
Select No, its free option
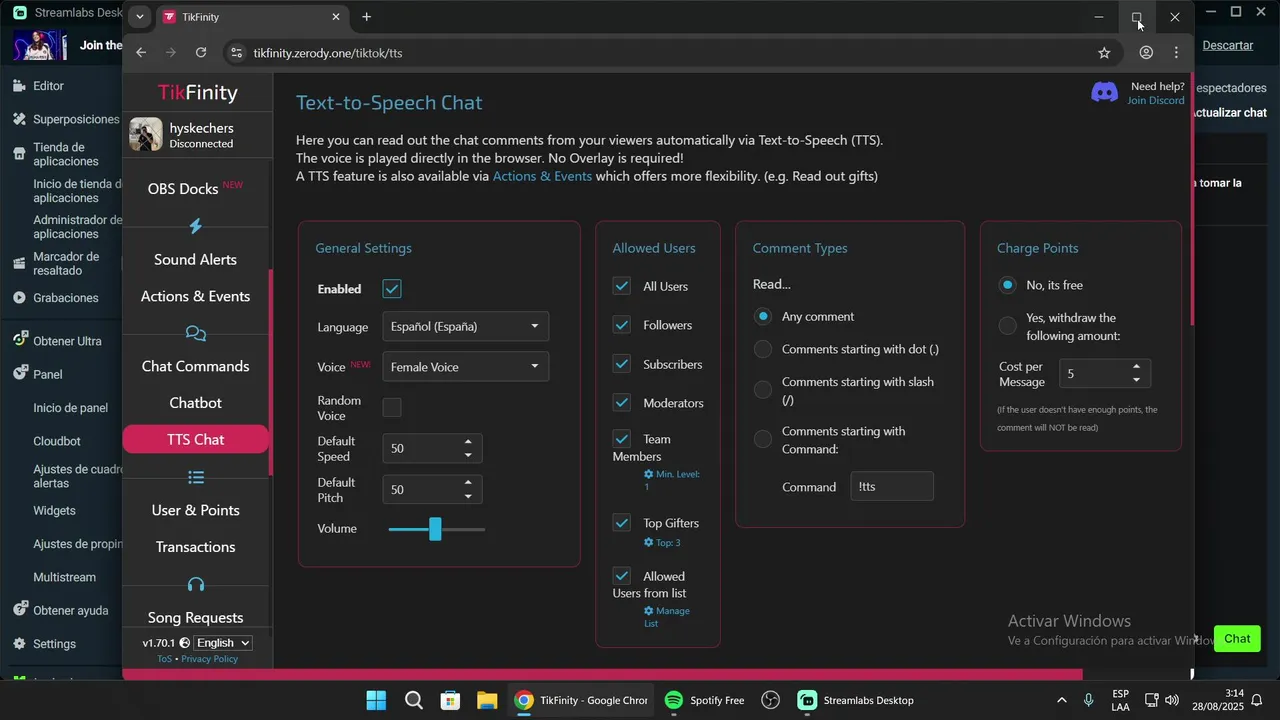coord(1007,285)
